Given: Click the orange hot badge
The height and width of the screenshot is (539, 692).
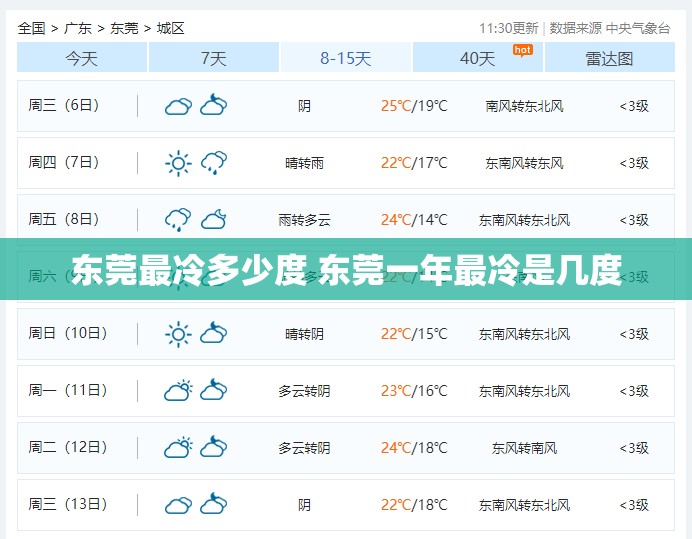Looking at the screenshot, I should tap(523, 50).
